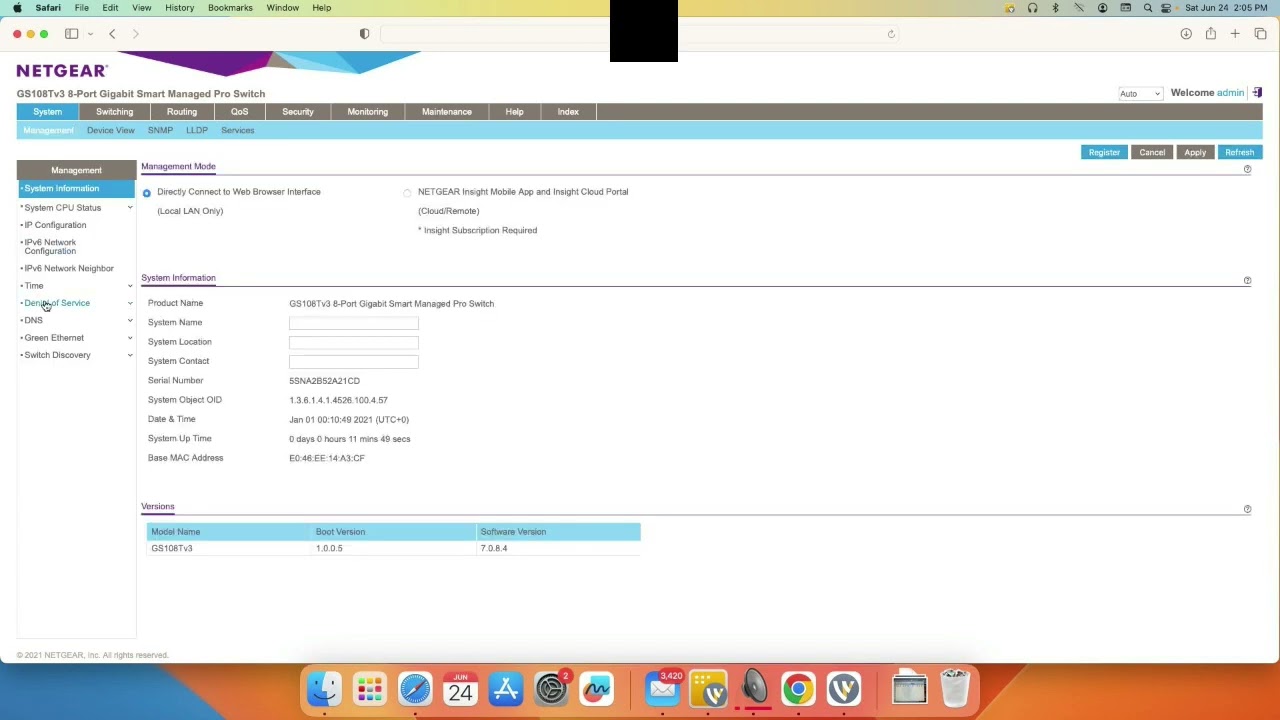Viewport: 1280px width, 720px height.
Task: Open the Device View subtab
Action: click(x=110, y=131)
